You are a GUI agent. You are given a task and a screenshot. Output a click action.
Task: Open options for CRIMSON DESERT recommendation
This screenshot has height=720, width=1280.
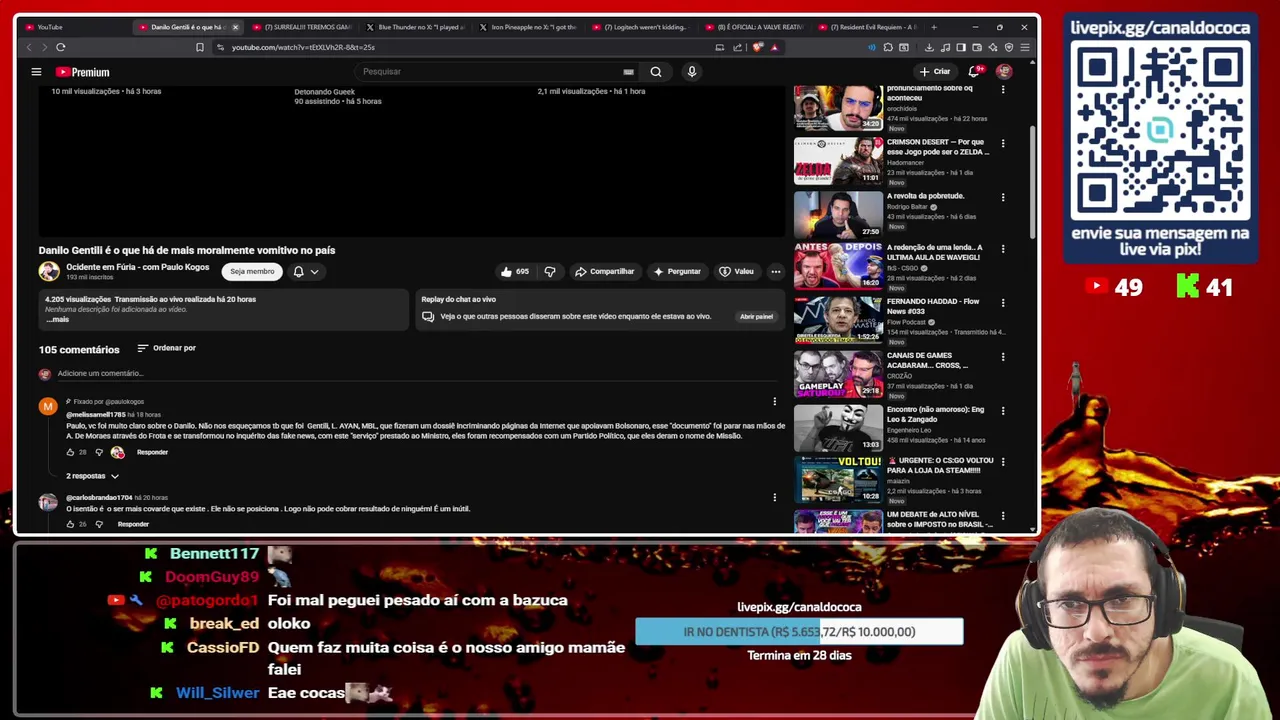tap(1003, 143)
